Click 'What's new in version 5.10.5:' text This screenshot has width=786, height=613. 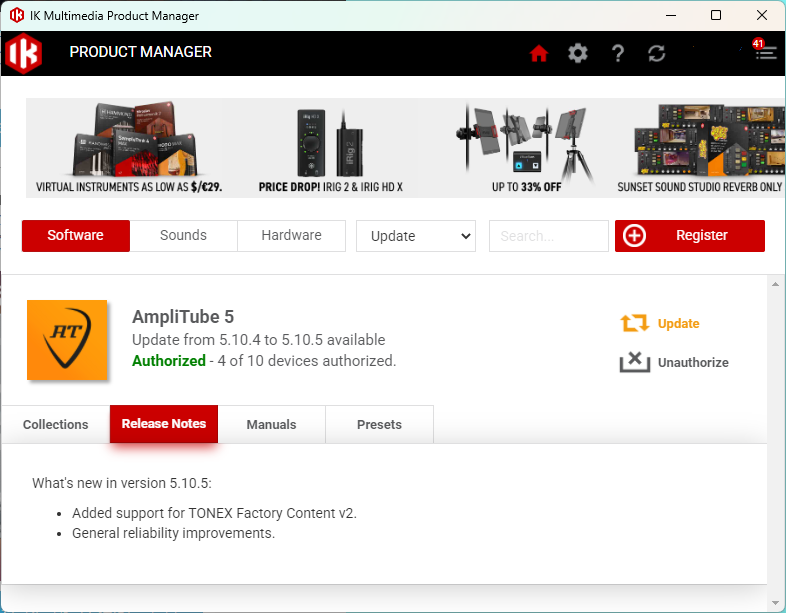tap(122, 483)
